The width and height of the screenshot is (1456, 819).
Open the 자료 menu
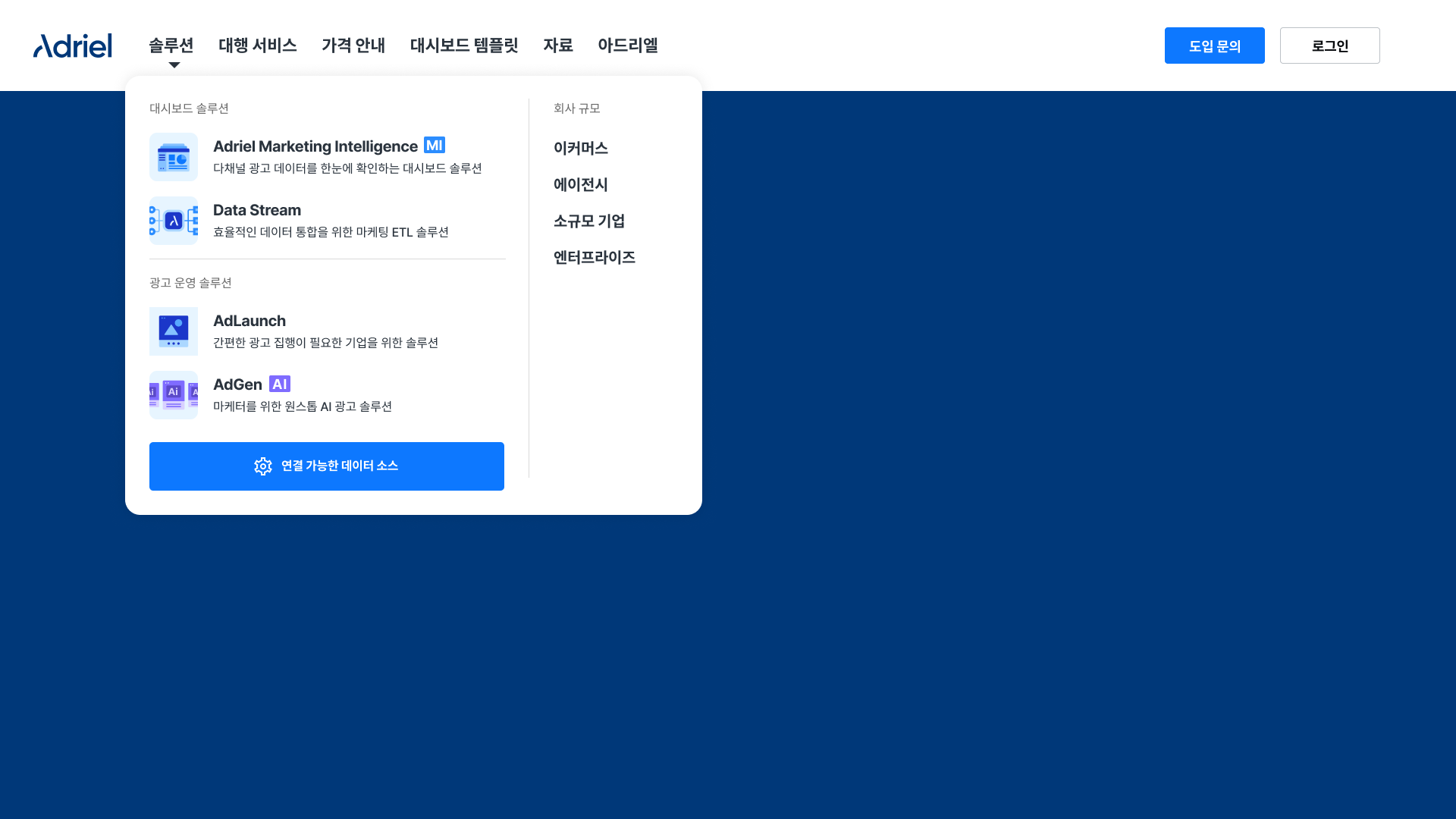[558, 45]
